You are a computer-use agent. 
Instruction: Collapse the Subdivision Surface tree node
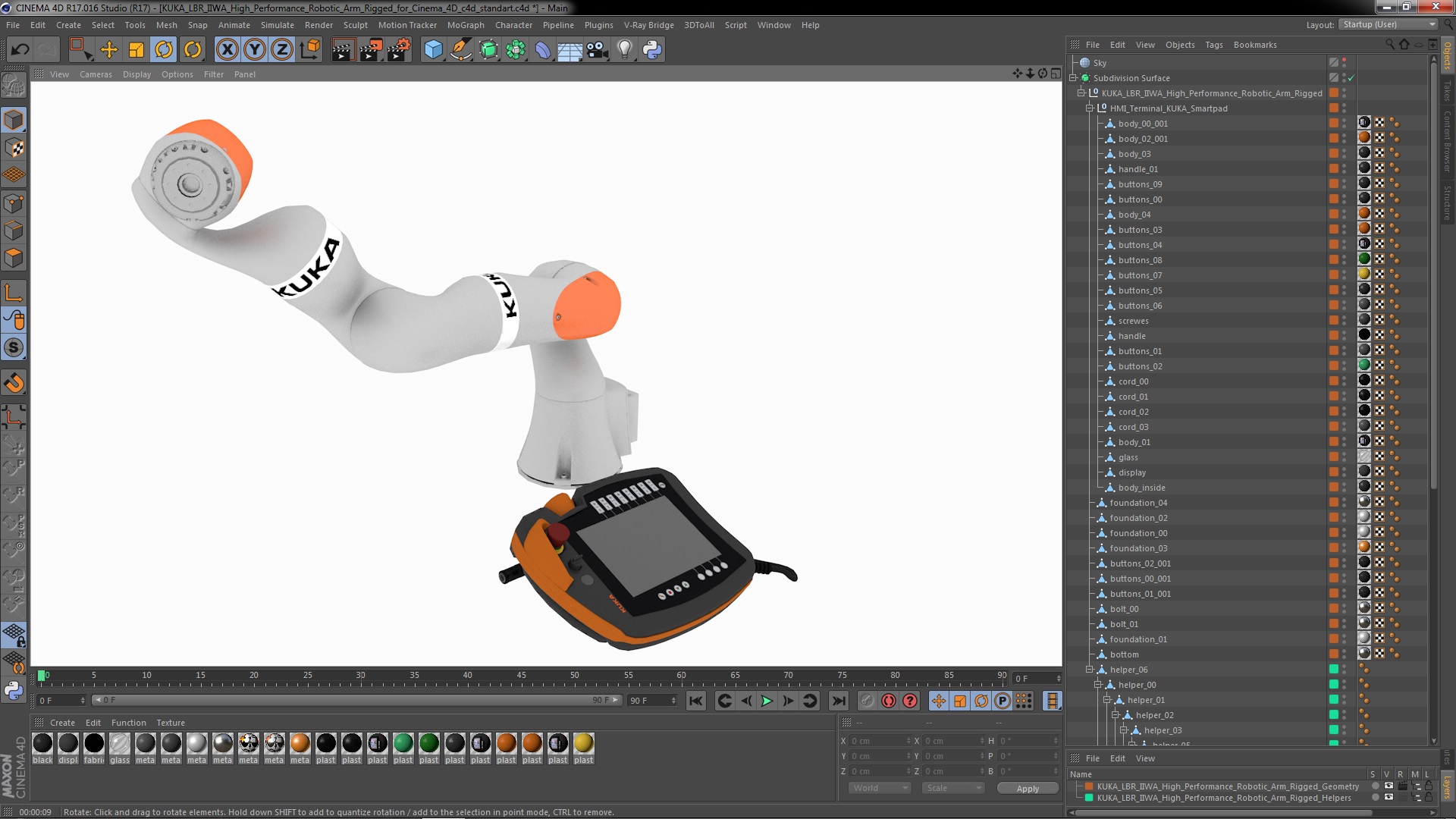click(1073, 78)
